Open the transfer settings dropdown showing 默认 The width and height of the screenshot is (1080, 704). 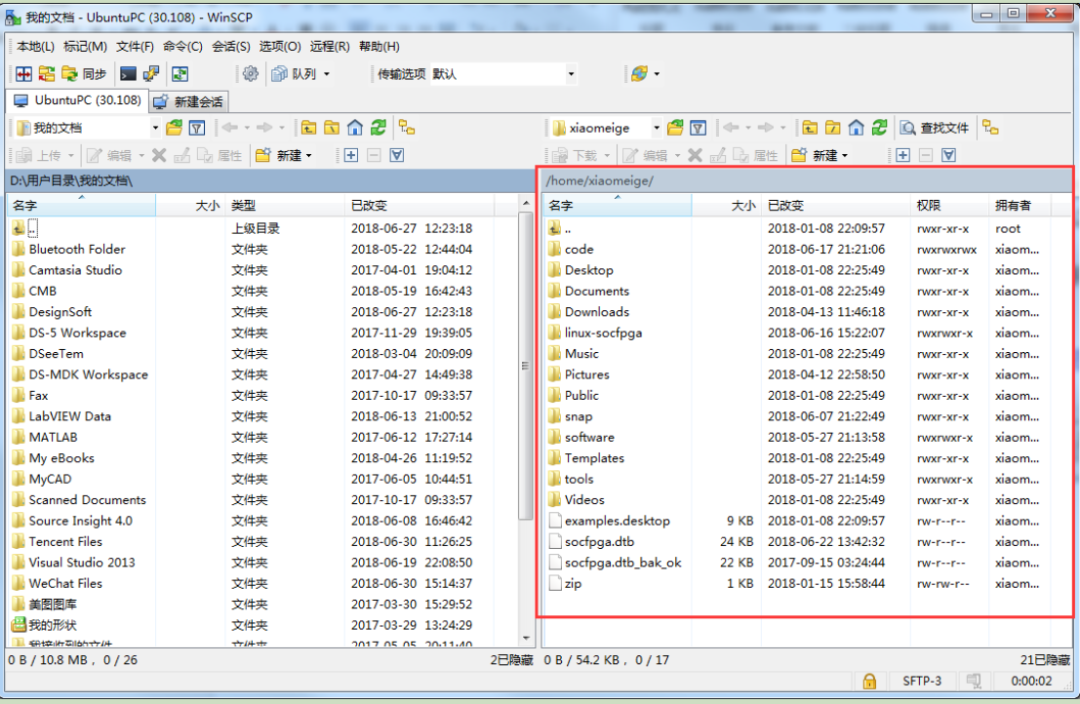coord(503,74)
